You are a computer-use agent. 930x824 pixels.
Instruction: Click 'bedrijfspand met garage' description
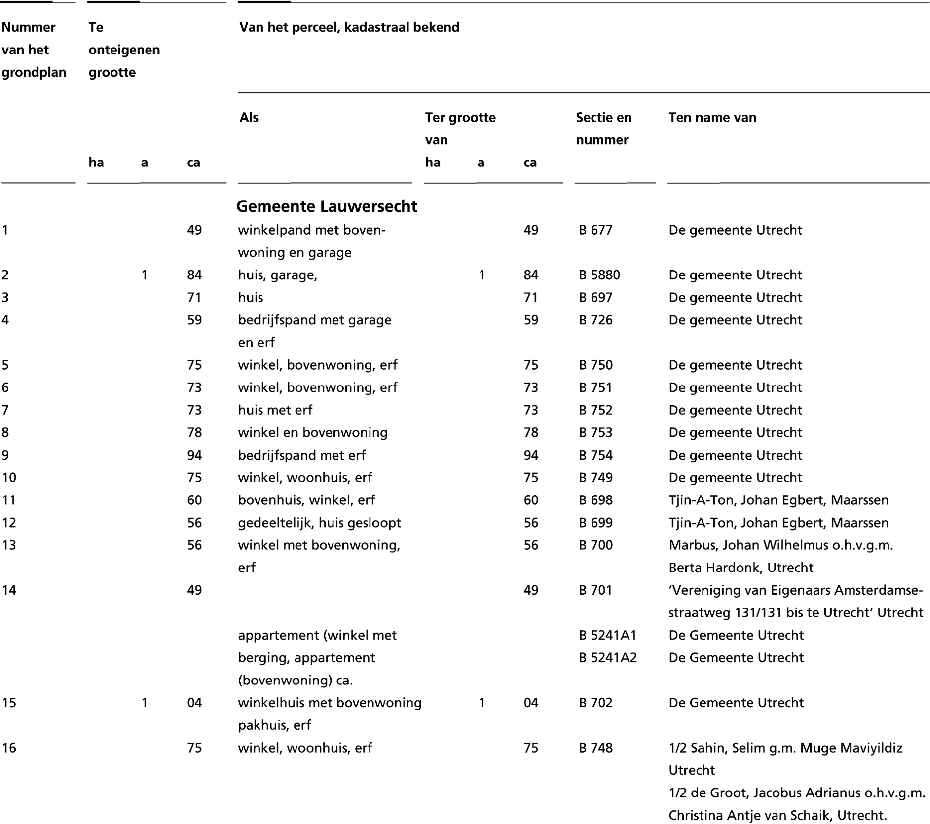(x=314, y=321)
